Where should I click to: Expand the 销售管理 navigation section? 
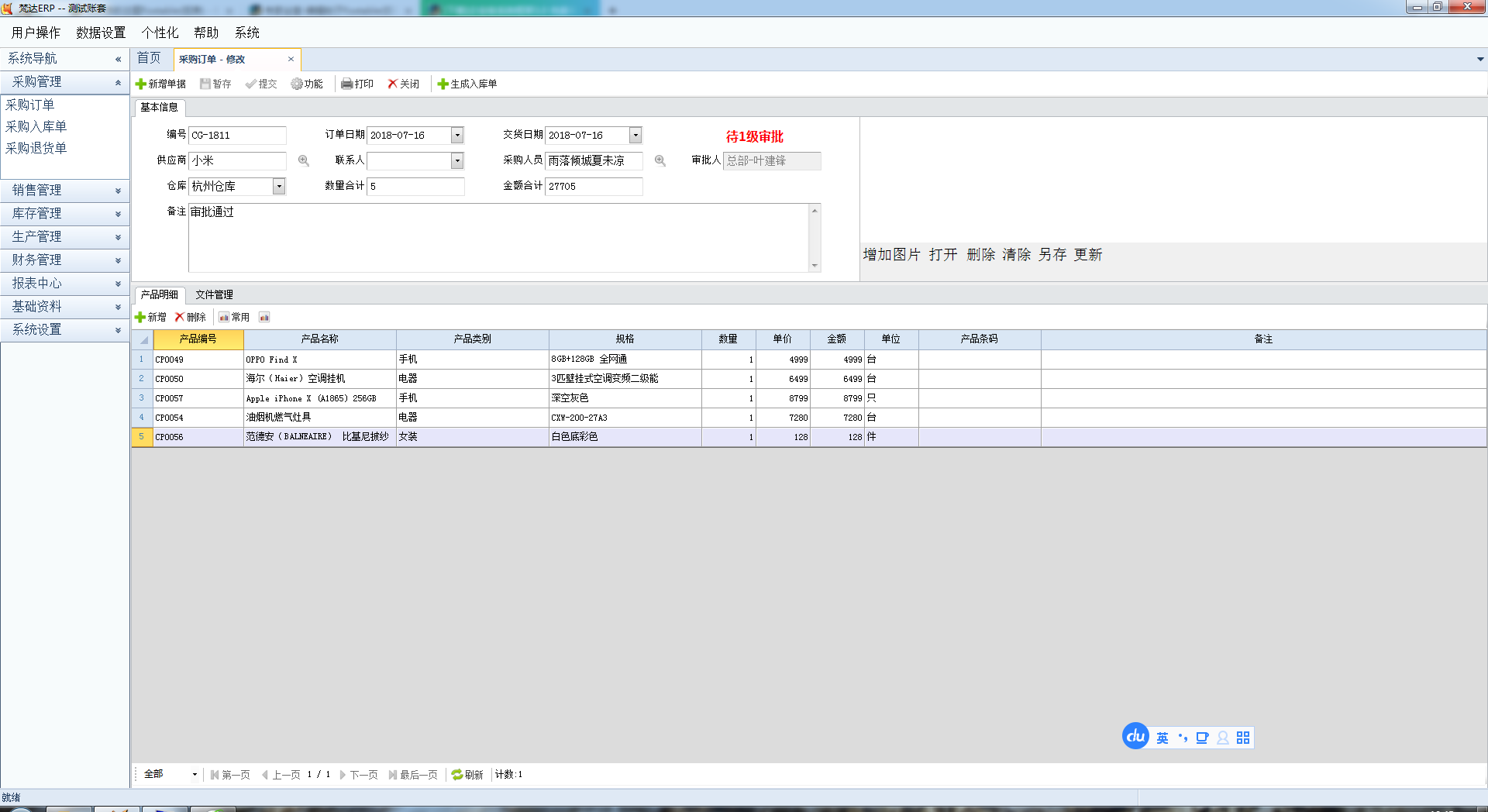[64, 190]
